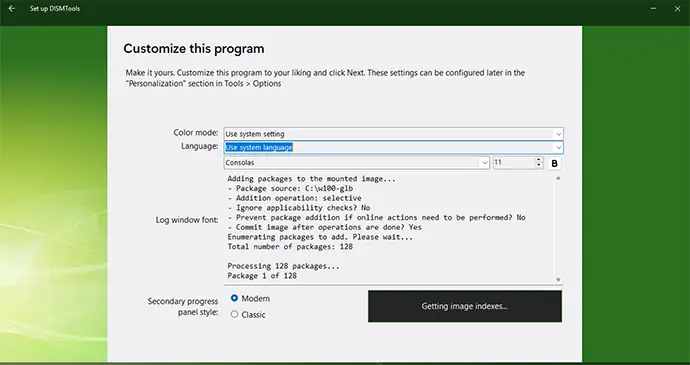
Task: Toggle bold log font button
Action: point(554,163)
